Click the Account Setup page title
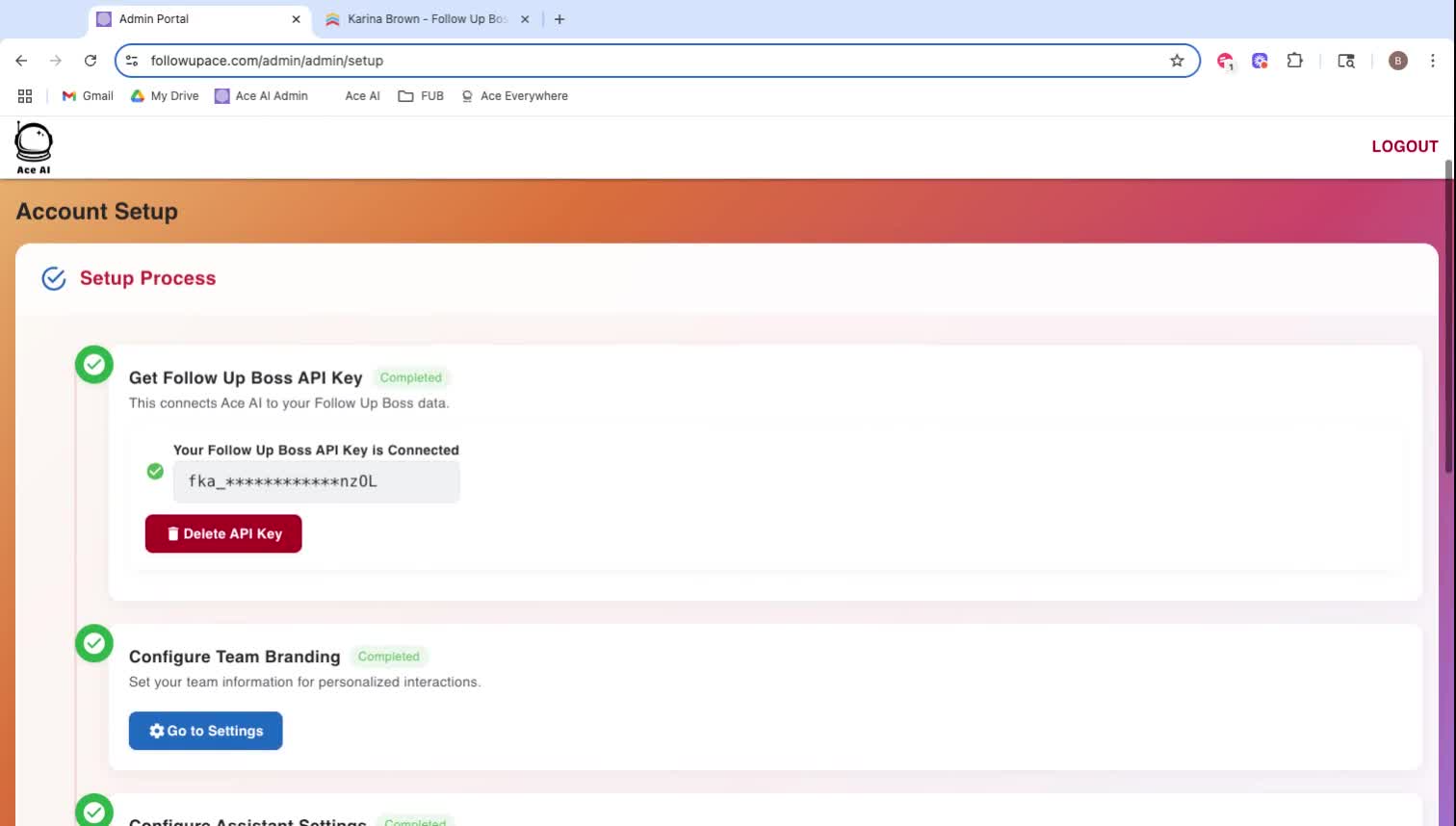The height and width of the screenshot is (826, 1456). click(97, 212)
